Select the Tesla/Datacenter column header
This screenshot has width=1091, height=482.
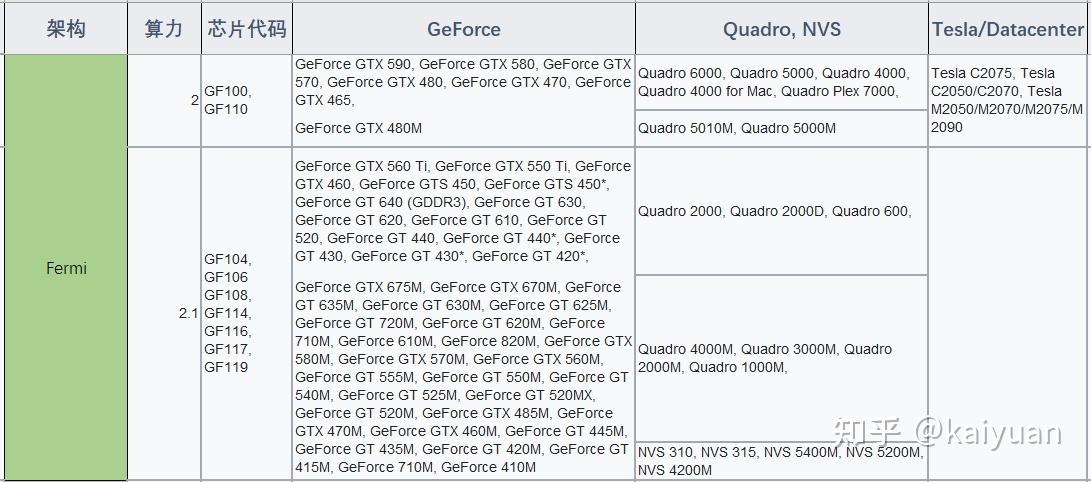(x=1007, y=30)
